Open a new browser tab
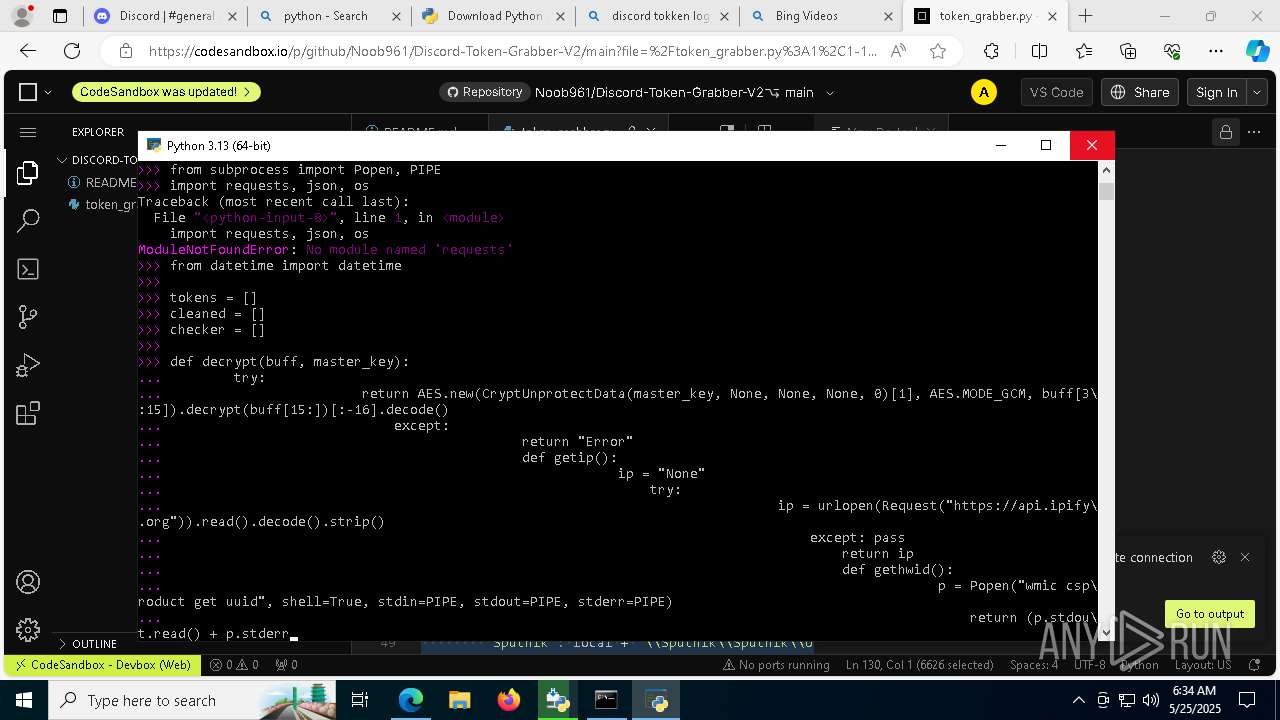1280x720 pixels. pos(1086,16)
